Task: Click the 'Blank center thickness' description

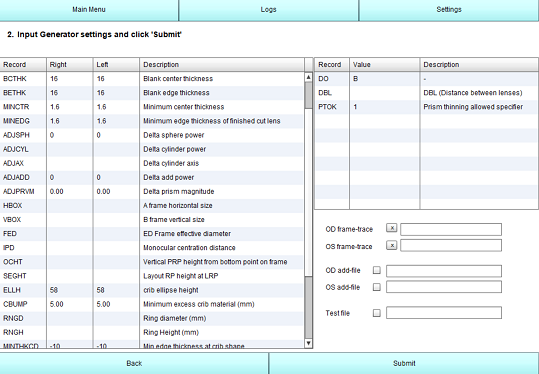Action: coord(178,79)
